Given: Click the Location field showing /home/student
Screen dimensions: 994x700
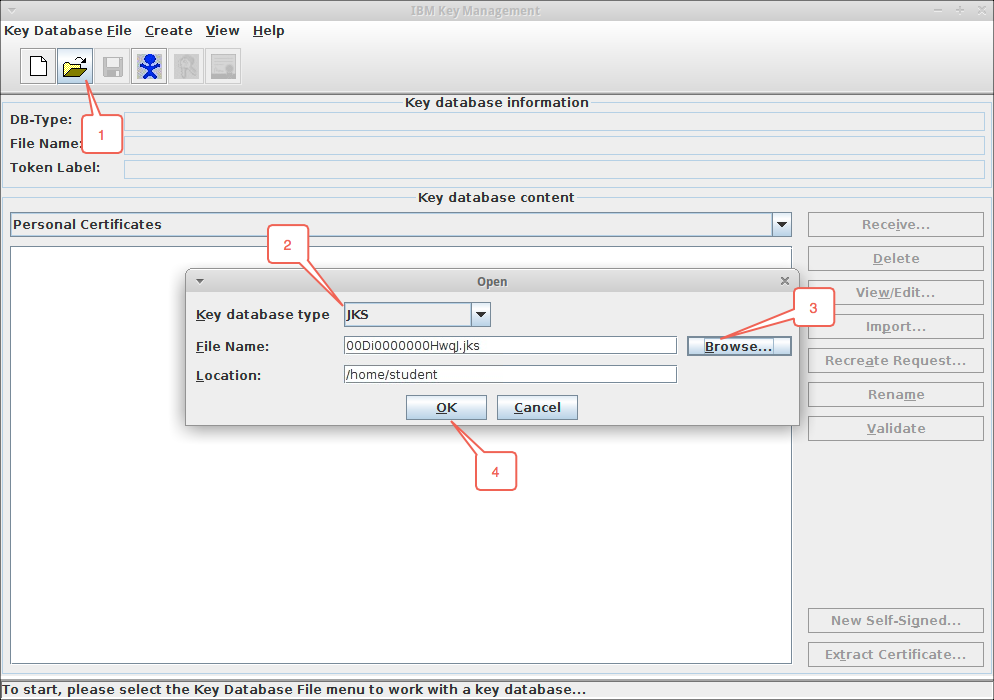Looking at the screenshot, I should (510, 374).
